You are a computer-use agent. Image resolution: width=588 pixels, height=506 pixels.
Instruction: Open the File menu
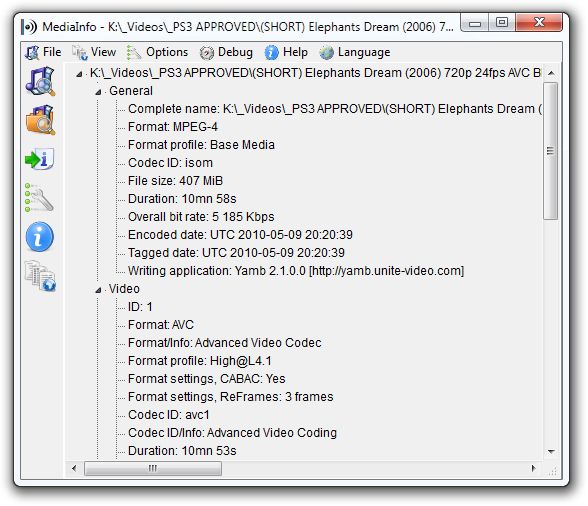point(43,52)
